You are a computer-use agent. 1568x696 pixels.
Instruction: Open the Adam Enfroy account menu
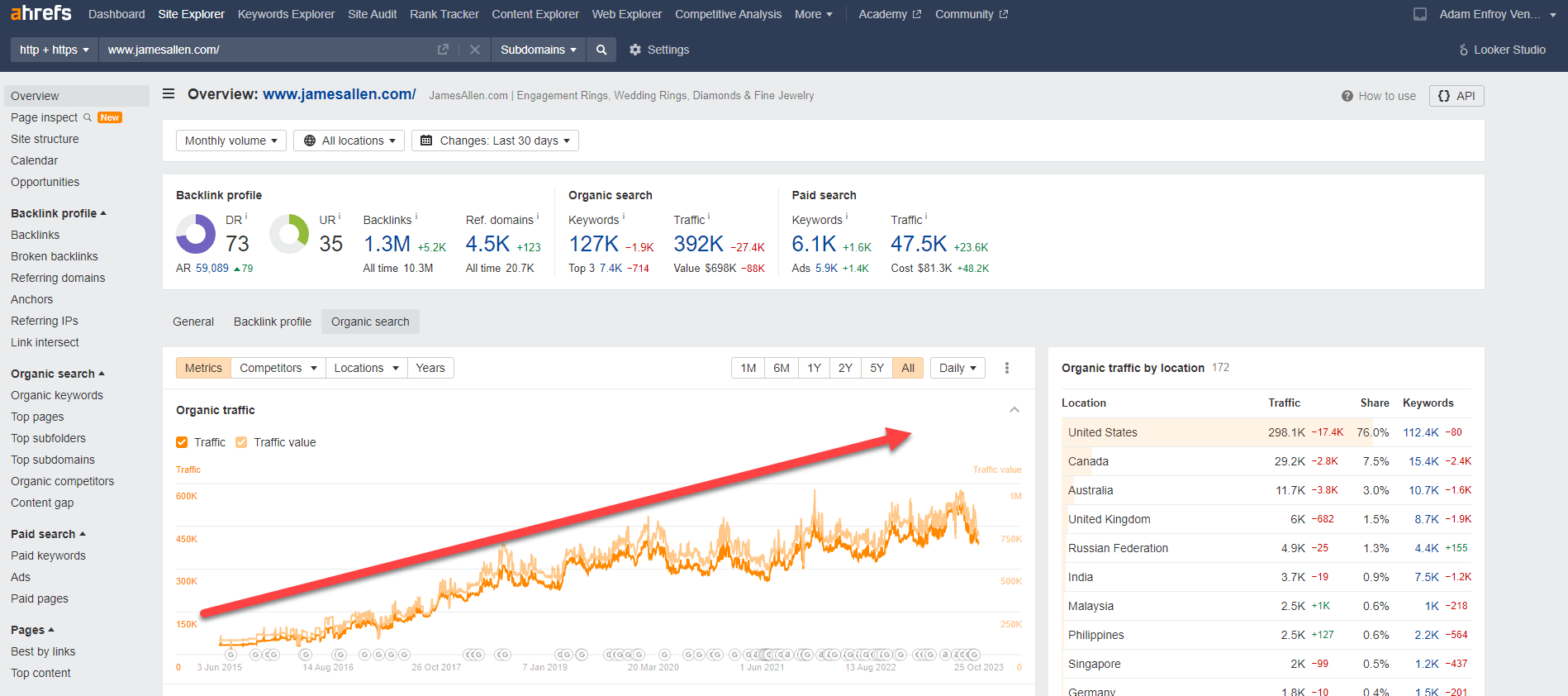(x=1497, y=14)
